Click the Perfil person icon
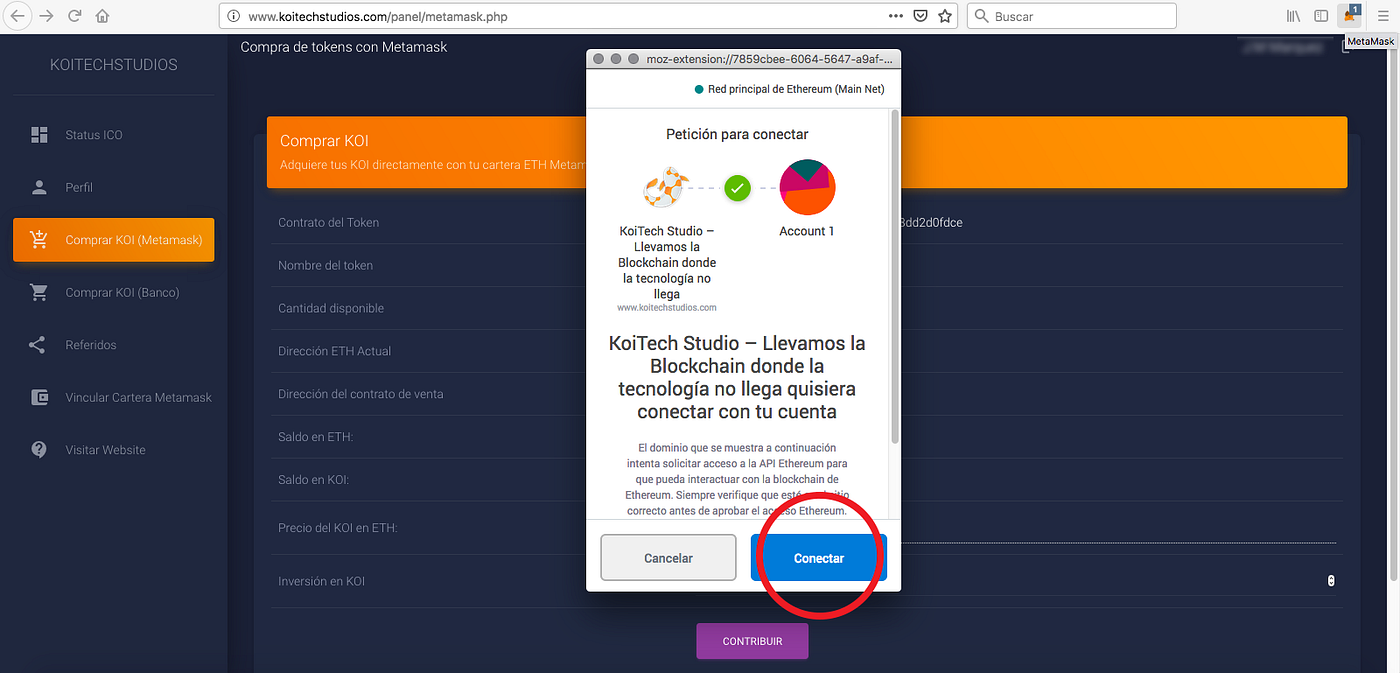Image resolution: width=1400 pixels, height=673 pixels. pyautogui.click(x=39, y=187)
